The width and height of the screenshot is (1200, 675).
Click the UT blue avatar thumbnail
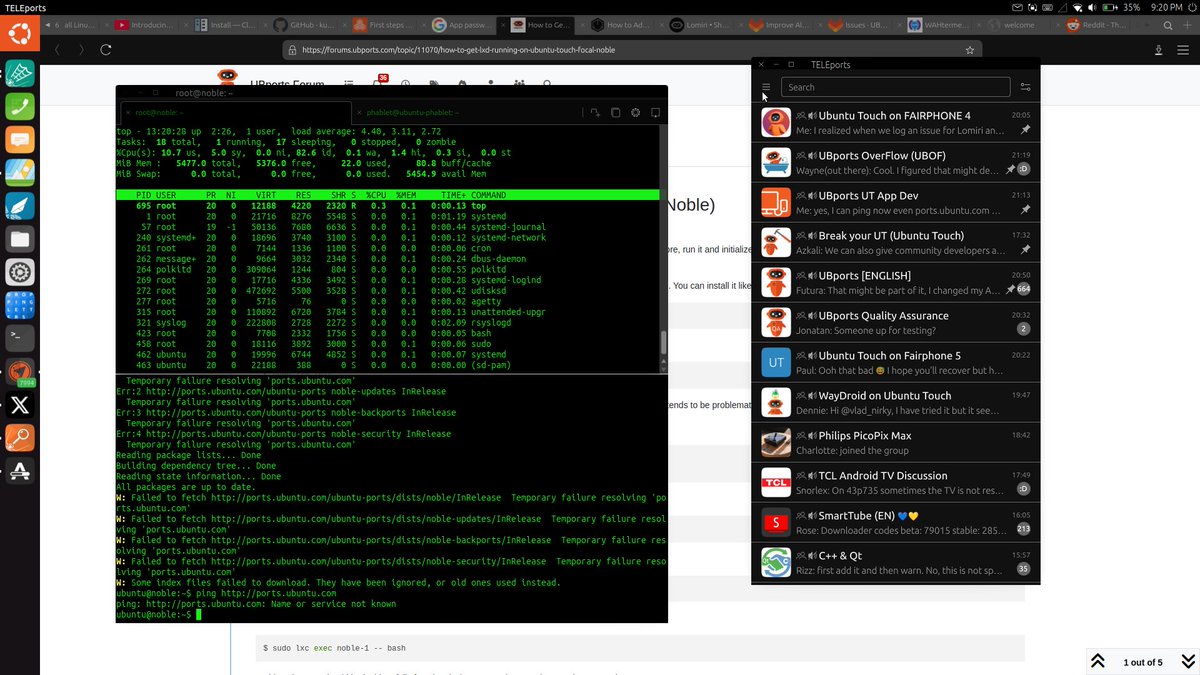pos(776,363)
